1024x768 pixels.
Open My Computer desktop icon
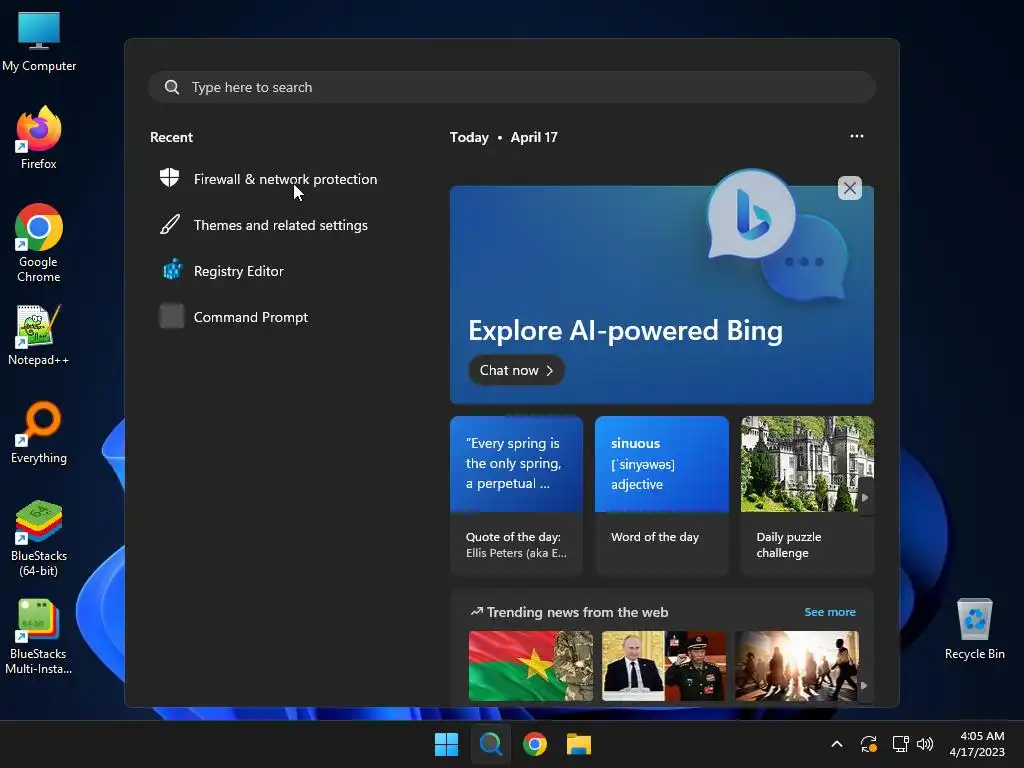tap(39, 42)
